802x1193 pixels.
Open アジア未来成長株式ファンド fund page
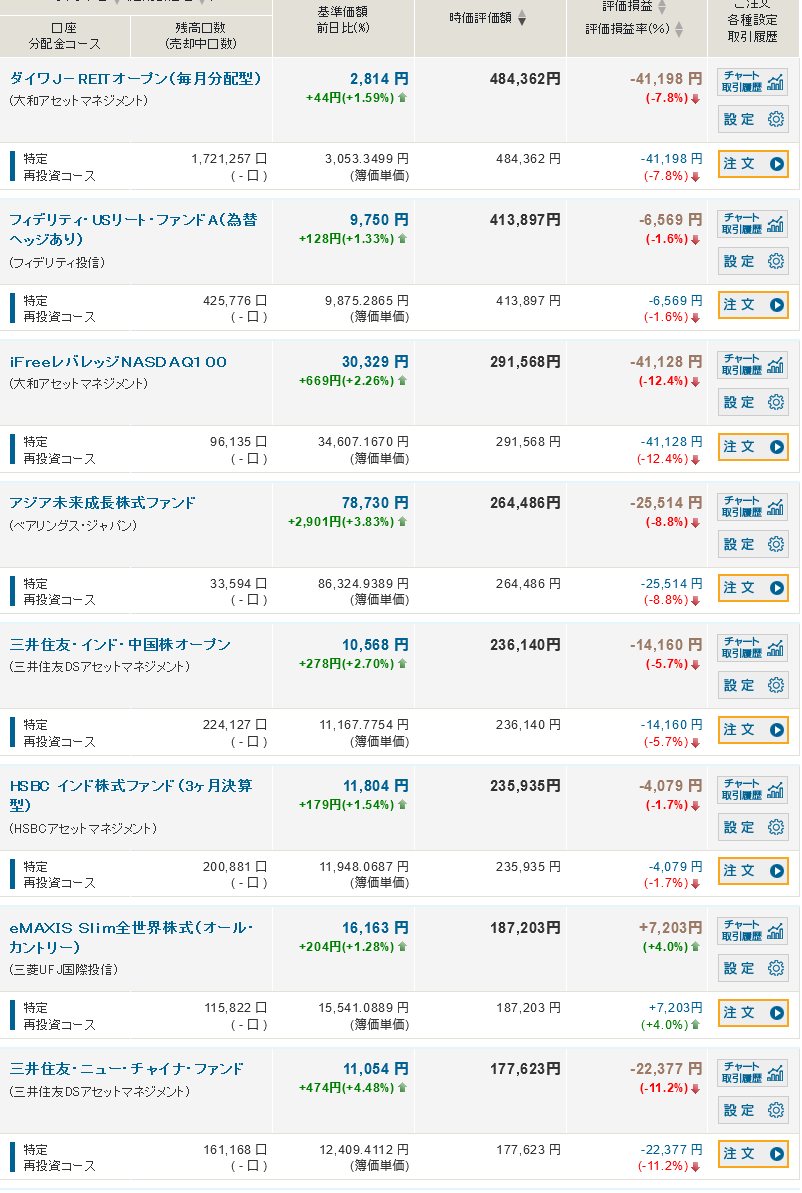point(102,503)
